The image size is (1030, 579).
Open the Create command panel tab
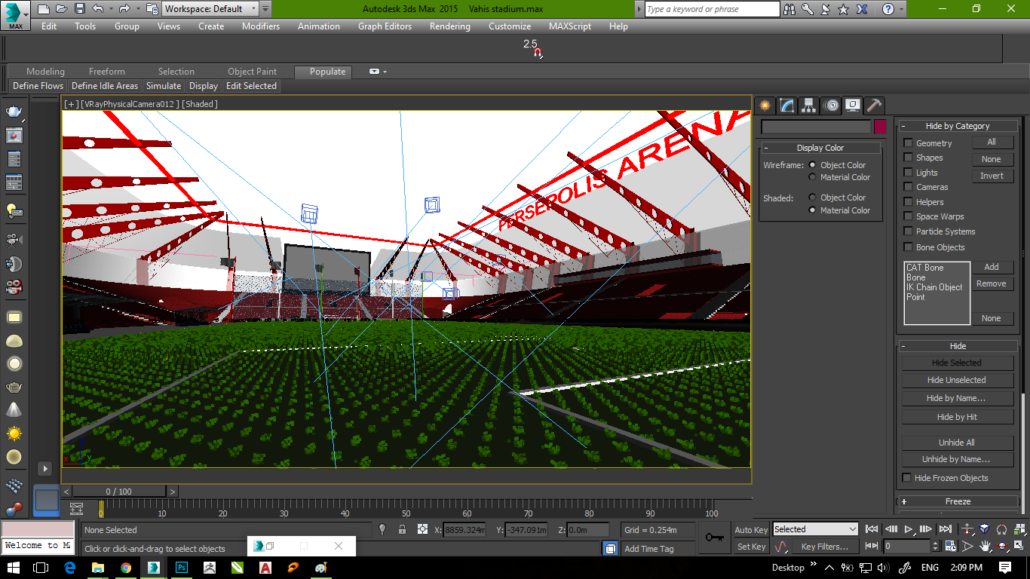[x=765, y=106]
